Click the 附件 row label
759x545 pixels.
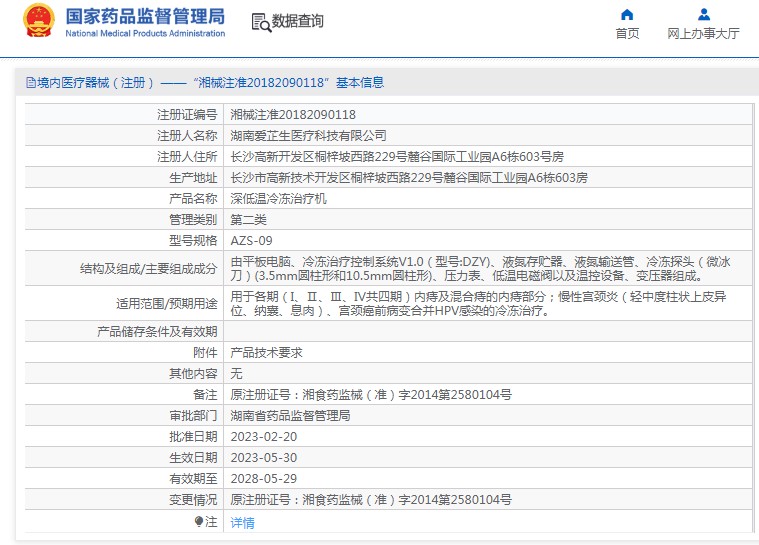[x=205, y=352]
